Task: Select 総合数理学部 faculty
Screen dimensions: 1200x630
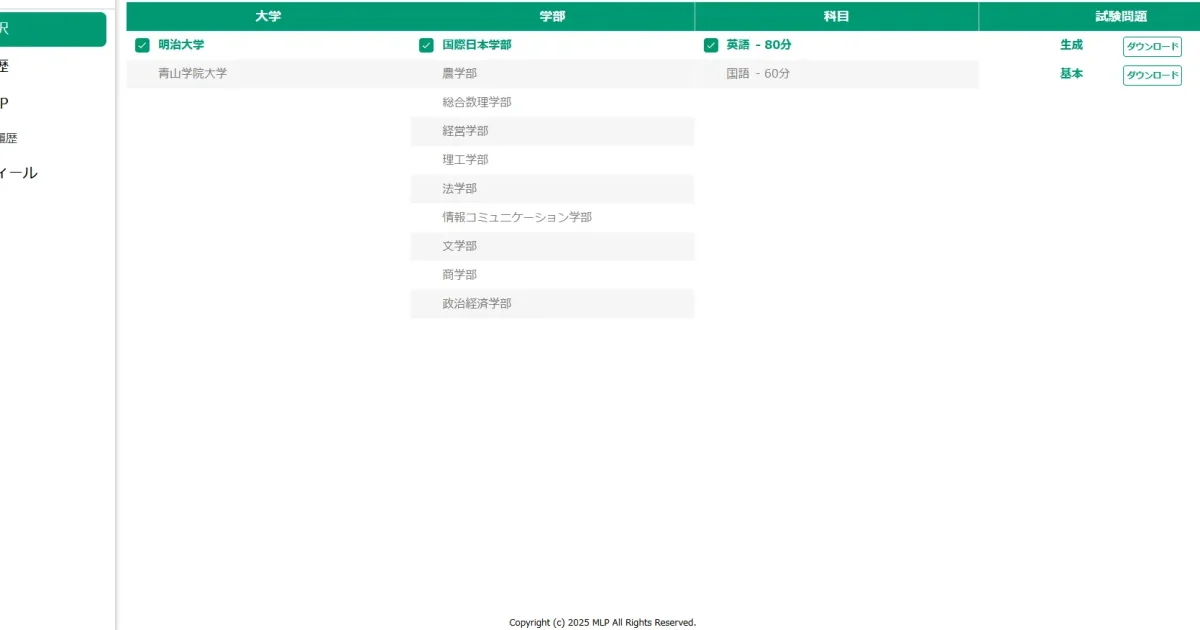Action: [x=475, y=102]
